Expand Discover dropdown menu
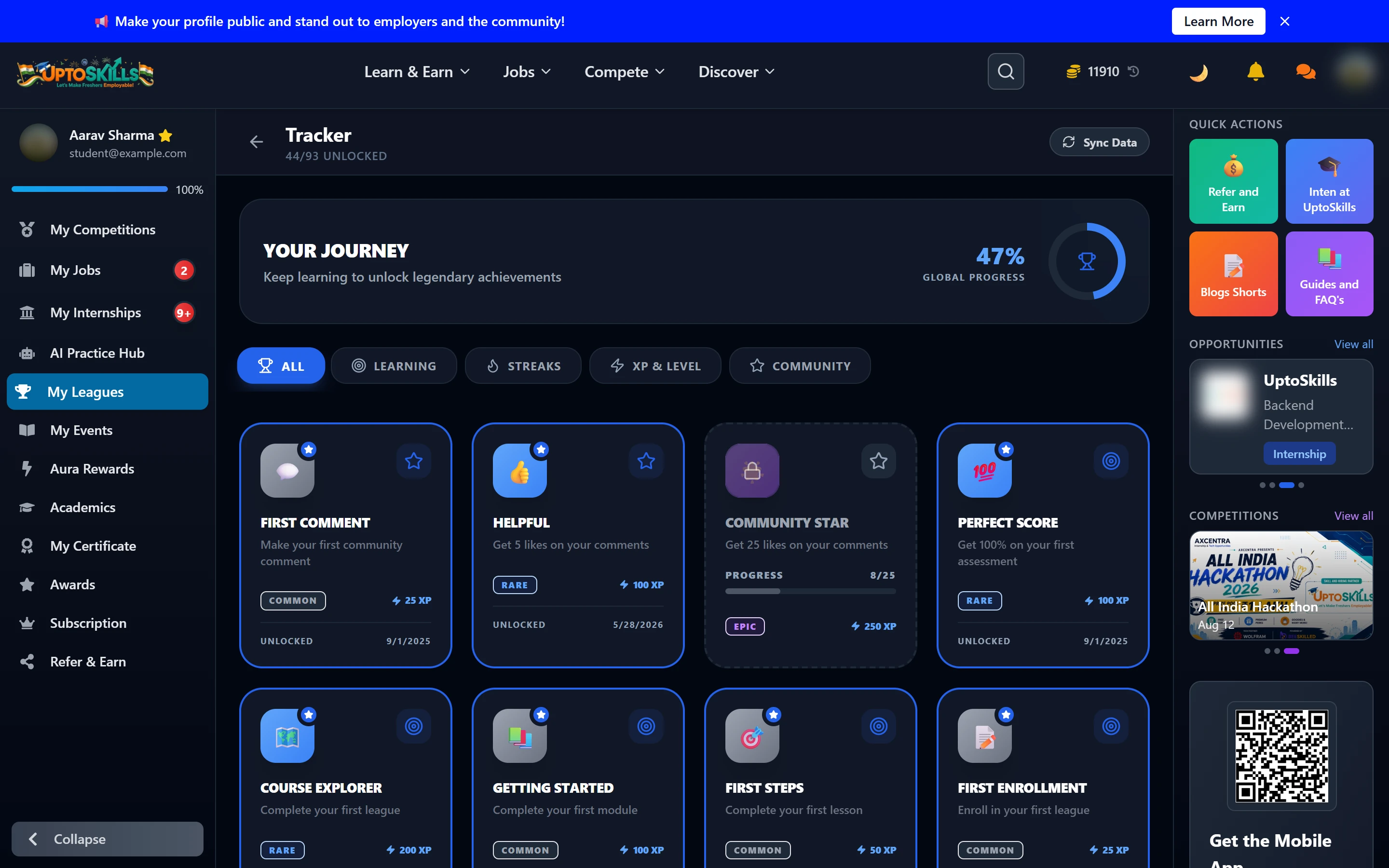Screen dimensions: 1389x868 (x=736, y=72)
